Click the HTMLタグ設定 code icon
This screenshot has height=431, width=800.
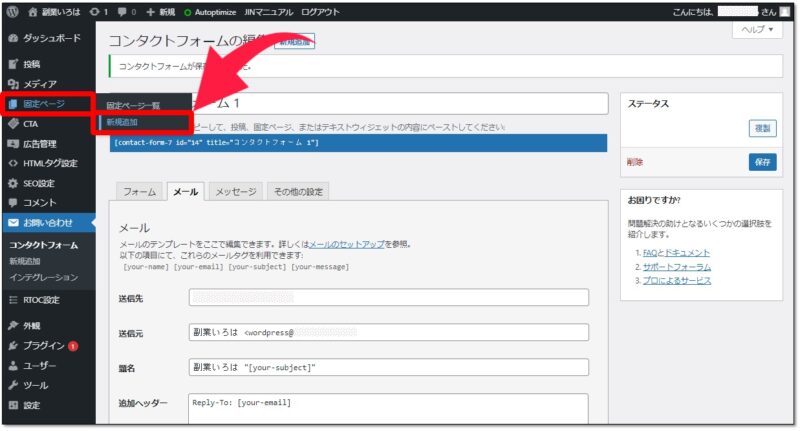[x=13, y=163]
